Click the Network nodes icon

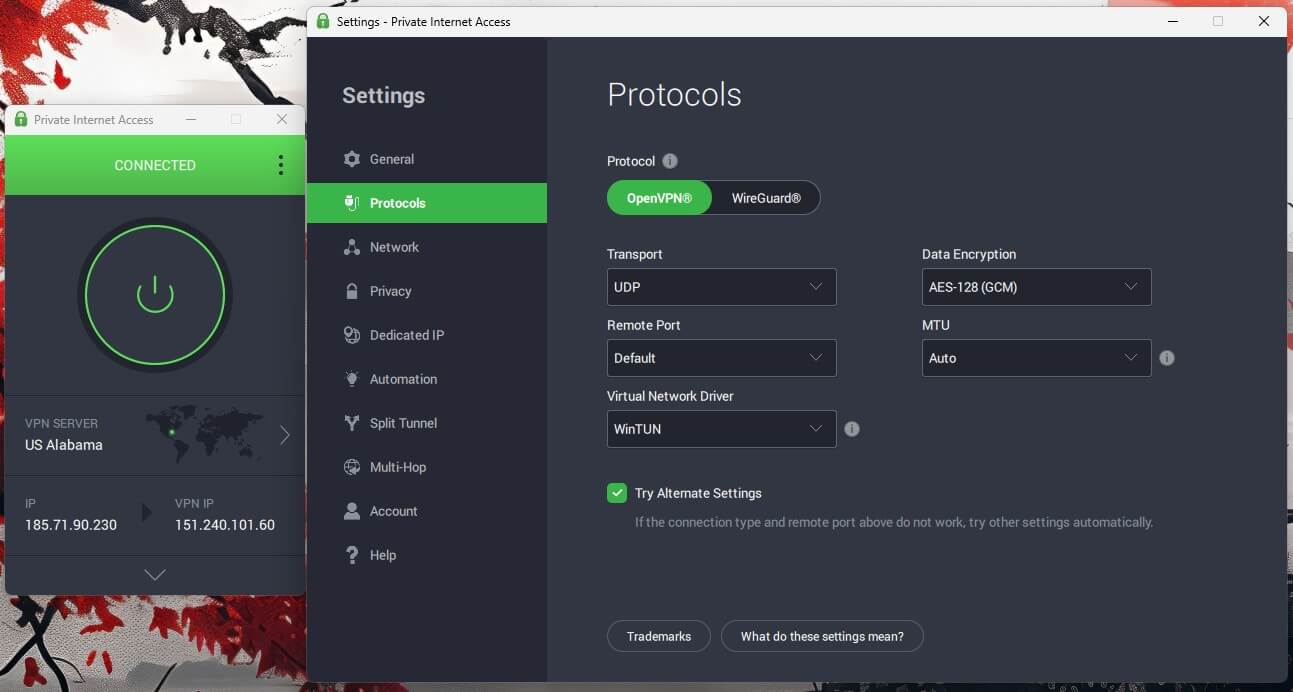pos(351,247)
